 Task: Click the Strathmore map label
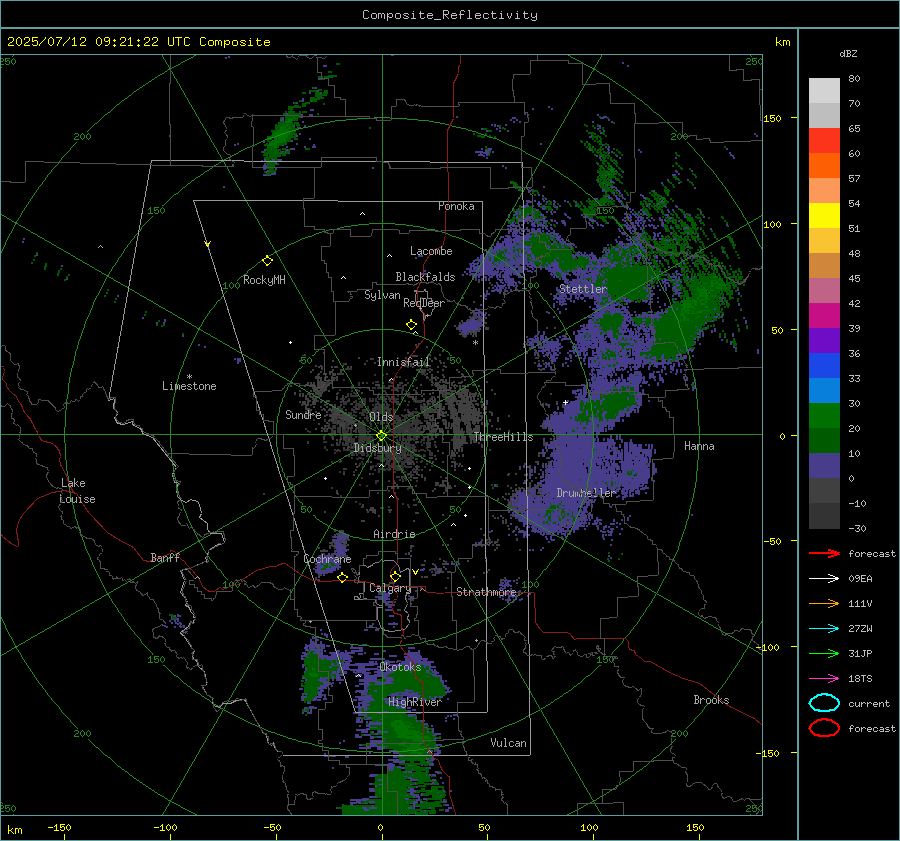coord(486,592)
